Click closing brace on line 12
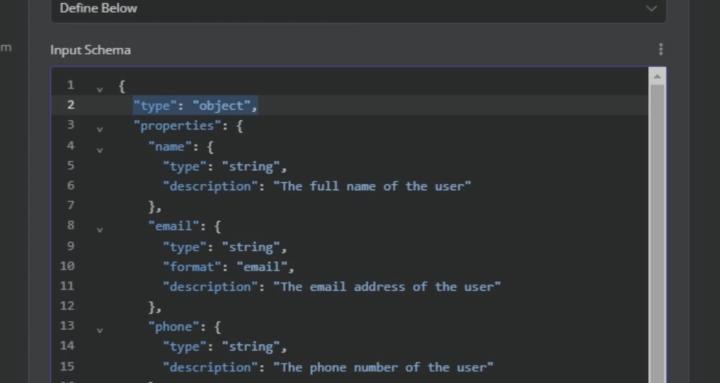Screen dimensions: 720x383 [155, 306]
